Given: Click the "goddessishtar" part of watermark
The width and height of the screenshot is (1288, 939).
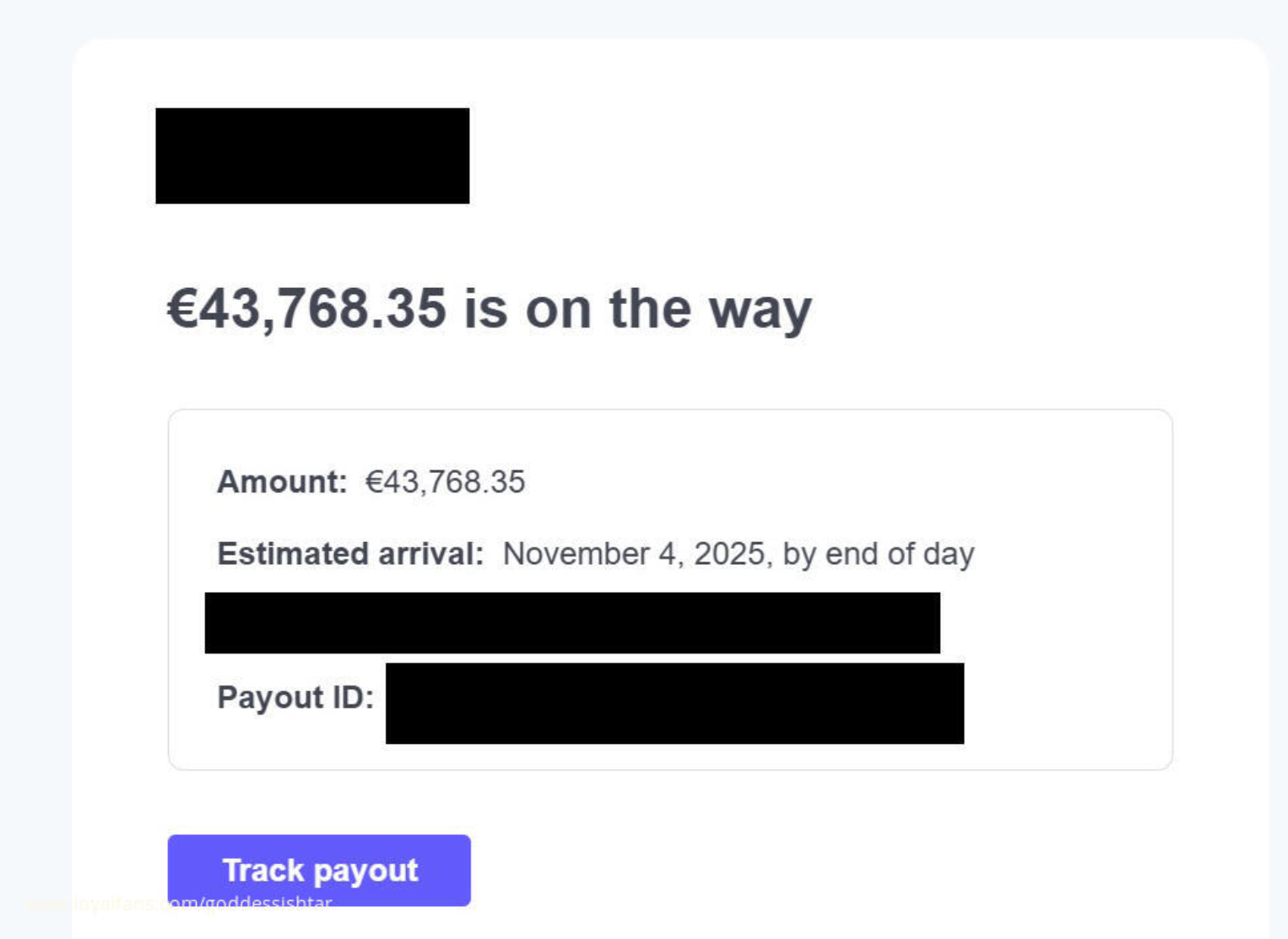Looking at the screenshot, I should 268,904.
